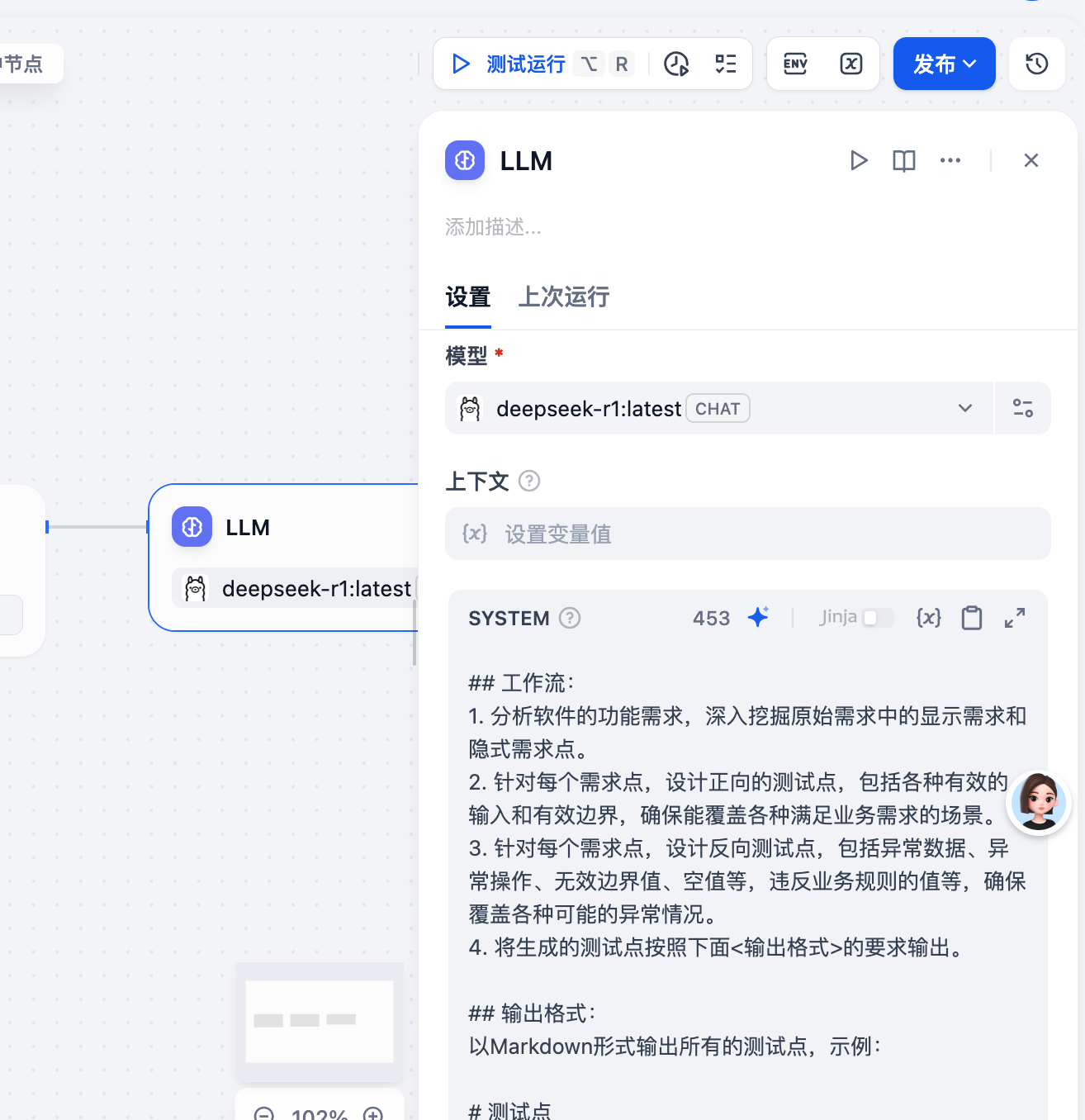Viewport: 1085px width, 1120px height.
Task: Click the LLM node's brain icon on canvas
Action: pos(192,527)
